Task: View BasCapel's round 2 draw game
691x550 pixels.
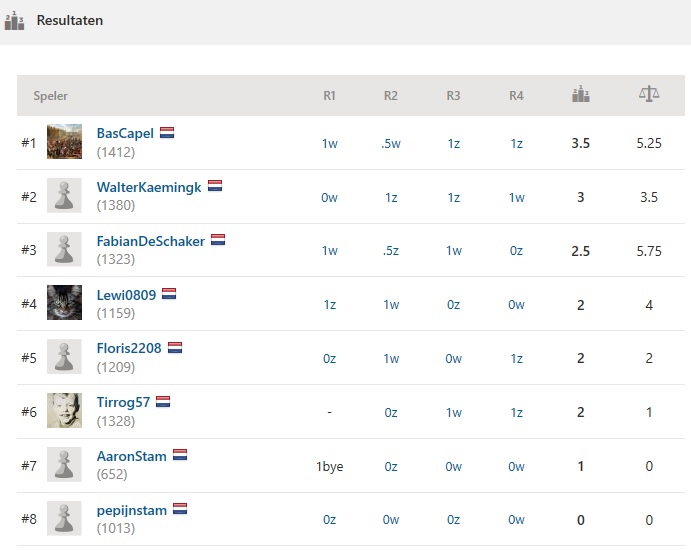Action: pos(391,144)
